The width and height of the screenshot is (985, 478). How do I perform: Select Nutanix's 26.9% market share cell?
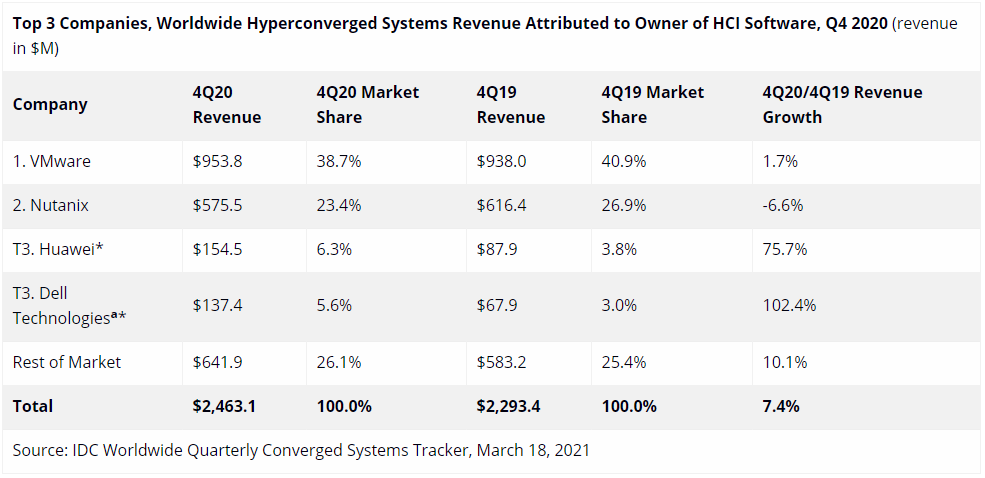623,205
